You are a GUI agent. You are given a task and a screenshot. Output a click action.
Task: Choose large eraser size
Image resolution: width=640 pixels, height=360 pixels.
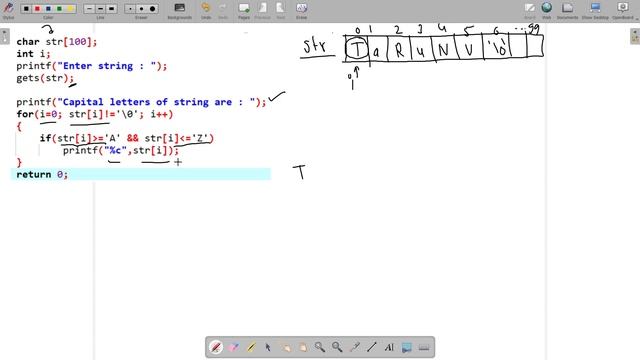pos(152,9)
